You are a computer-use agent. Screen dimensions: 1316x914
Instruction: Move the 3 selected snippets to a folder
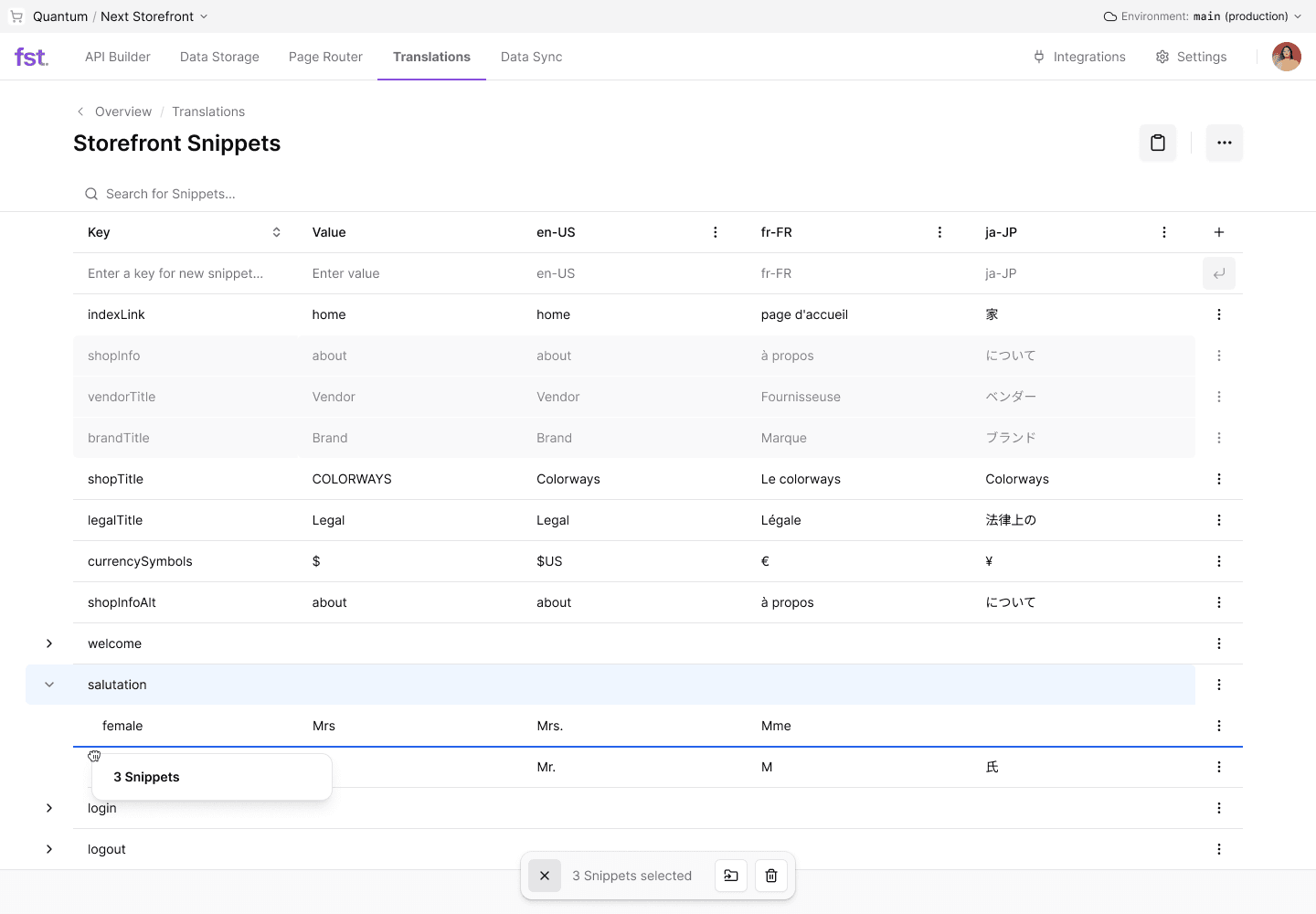coord(730,876)
